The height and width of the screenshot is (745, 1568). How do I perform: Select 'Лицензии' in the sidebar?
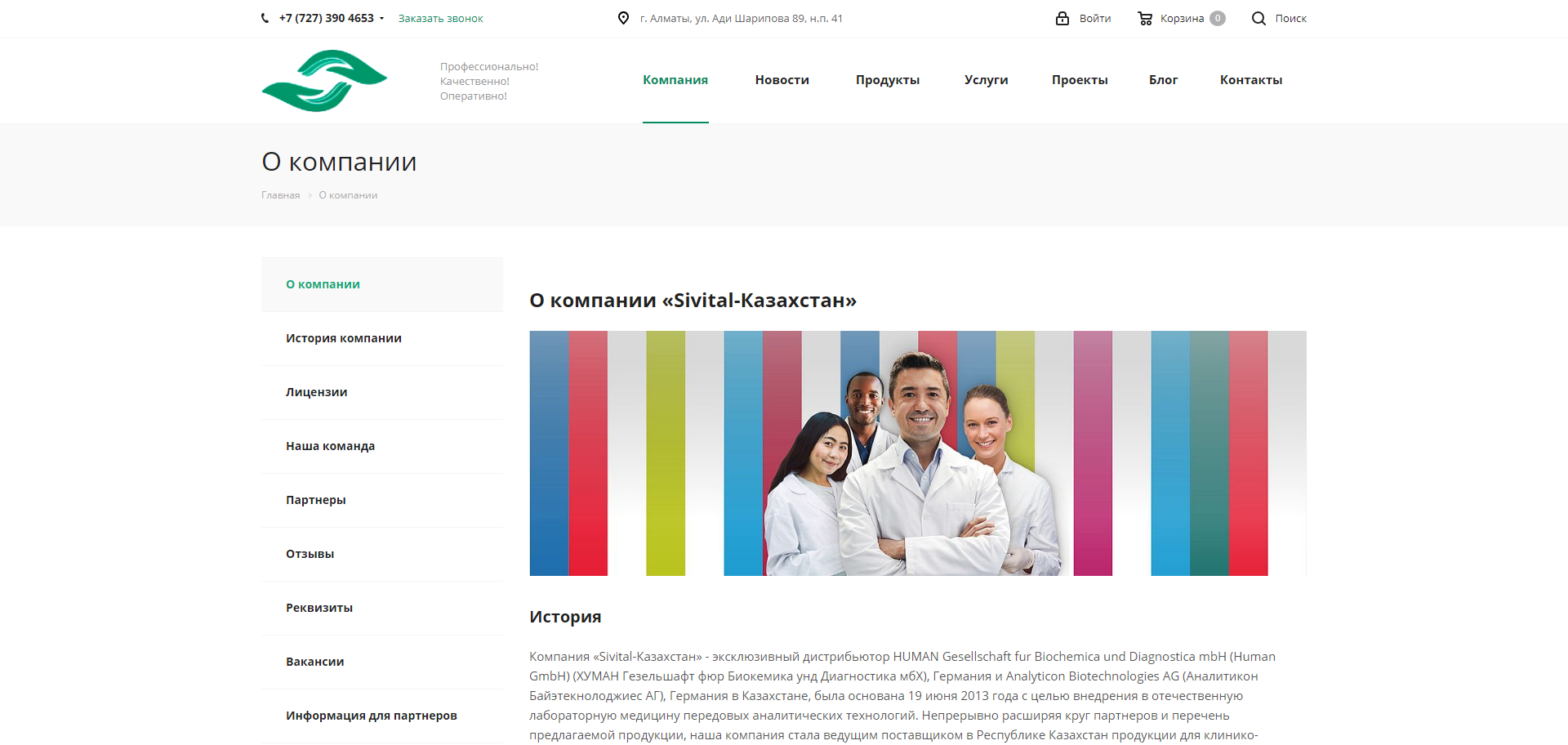[382, 392]
